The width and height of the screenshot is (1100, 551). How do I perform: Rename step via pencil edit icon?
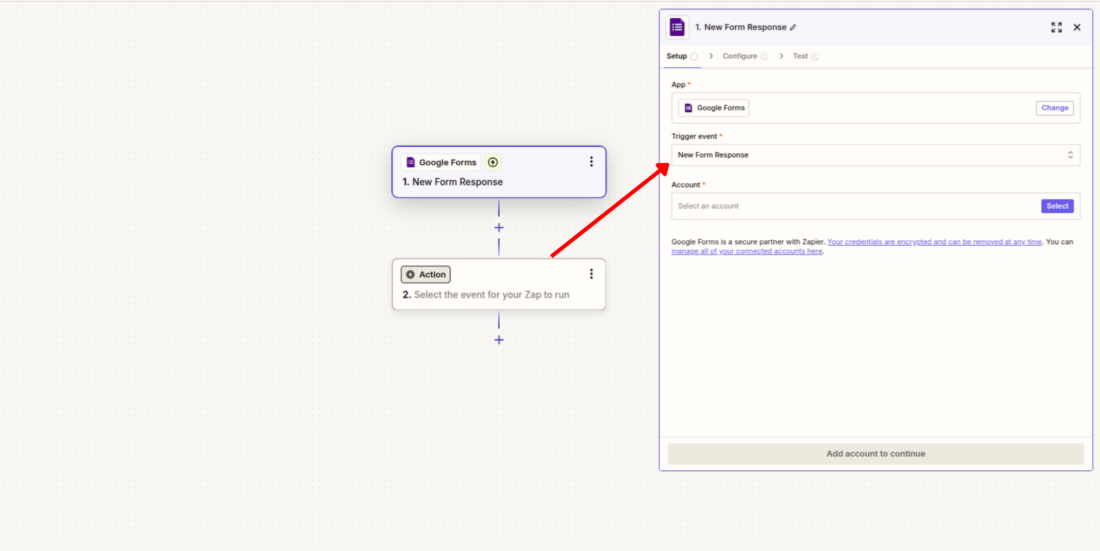(793, 27)
